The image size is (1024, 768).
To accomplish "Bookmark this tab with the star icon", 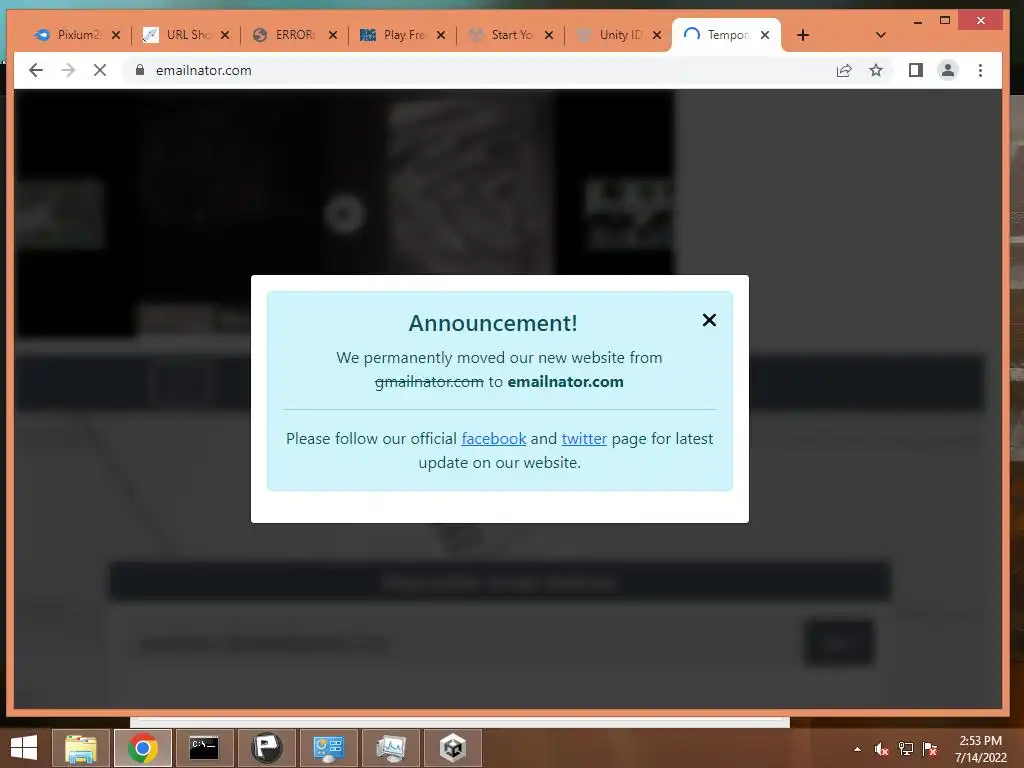I will click(x=876, y=70).
